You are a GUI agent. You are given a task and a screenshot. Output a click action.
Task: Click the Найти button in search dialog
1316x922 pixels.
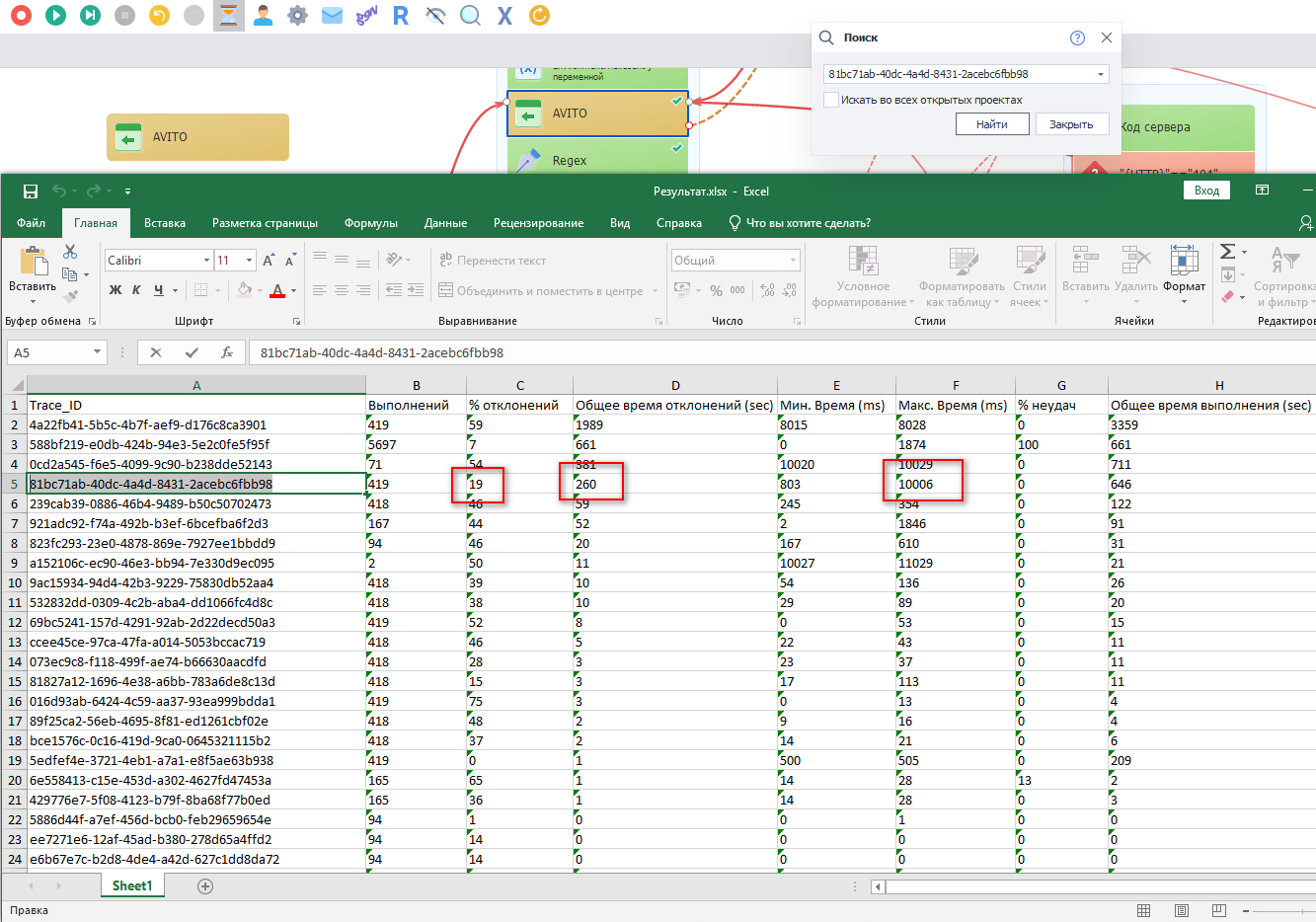pos(991,124)
